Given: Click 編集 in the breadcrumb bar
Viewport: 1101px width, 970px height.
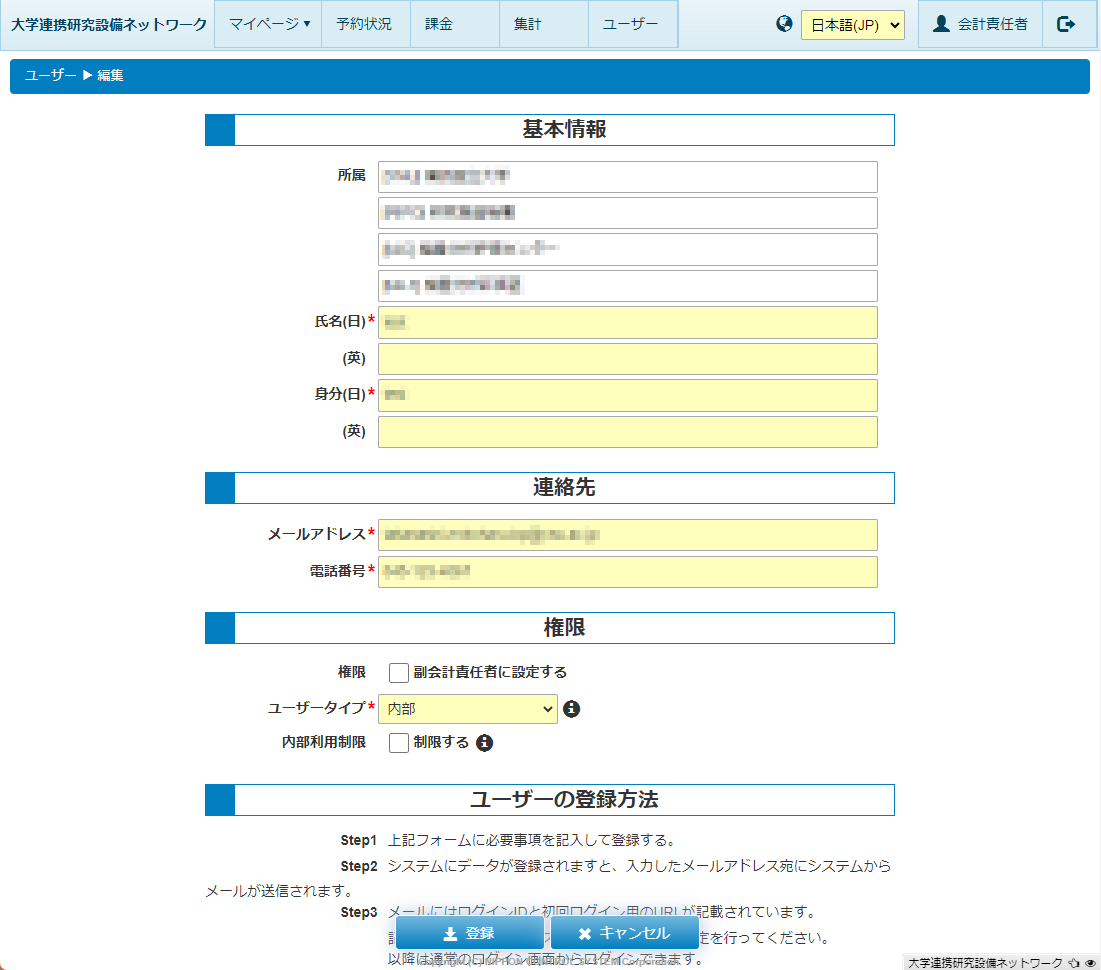Looking at the screenshot, I should click(110, 75).
